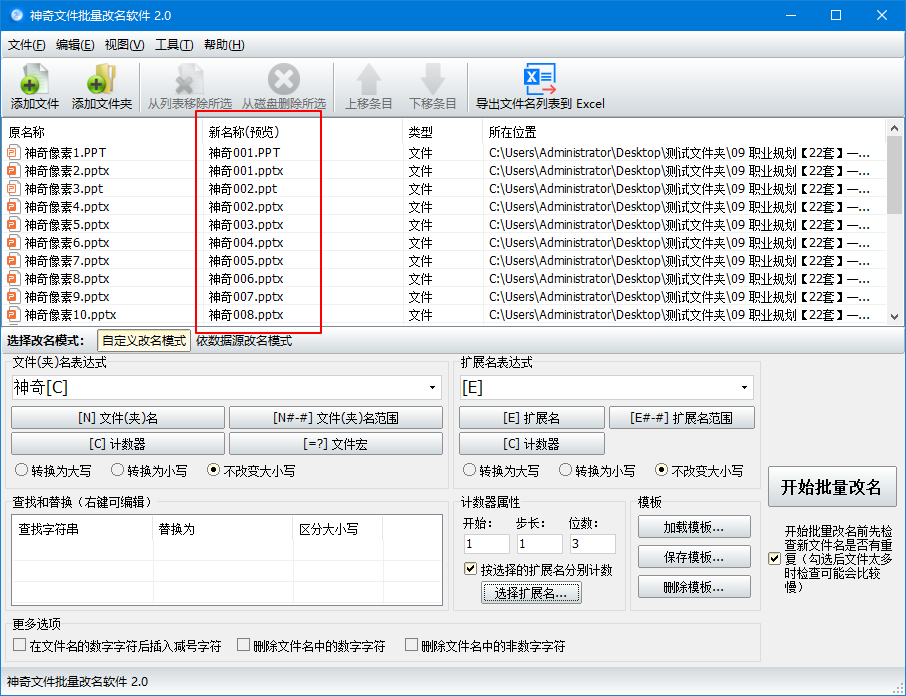Insert [E] 扩展名 token
Image resolution: width=906 pixels, height=696 pixels.
click(x=532, y=418)
